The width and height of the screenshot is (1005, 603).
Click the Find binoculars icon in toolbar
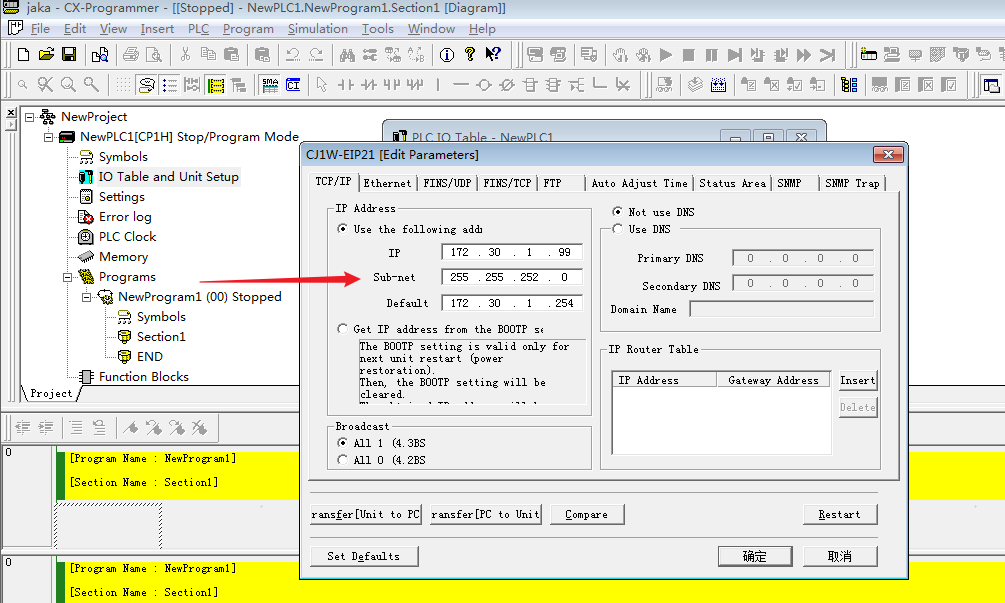coord(348,54)
